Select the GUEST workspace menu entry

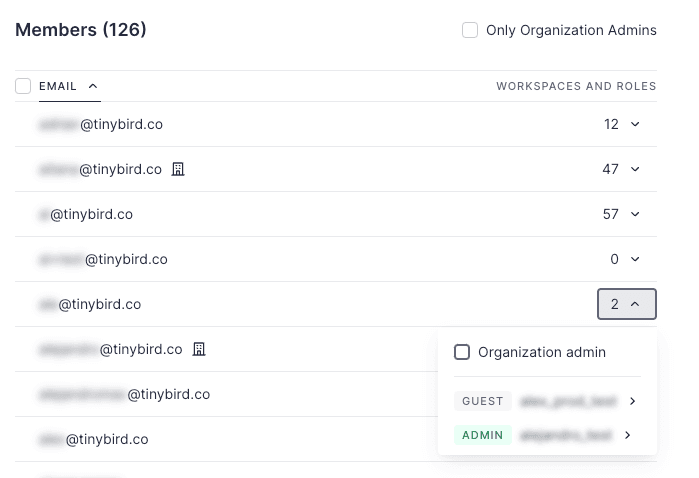[546, 401]
